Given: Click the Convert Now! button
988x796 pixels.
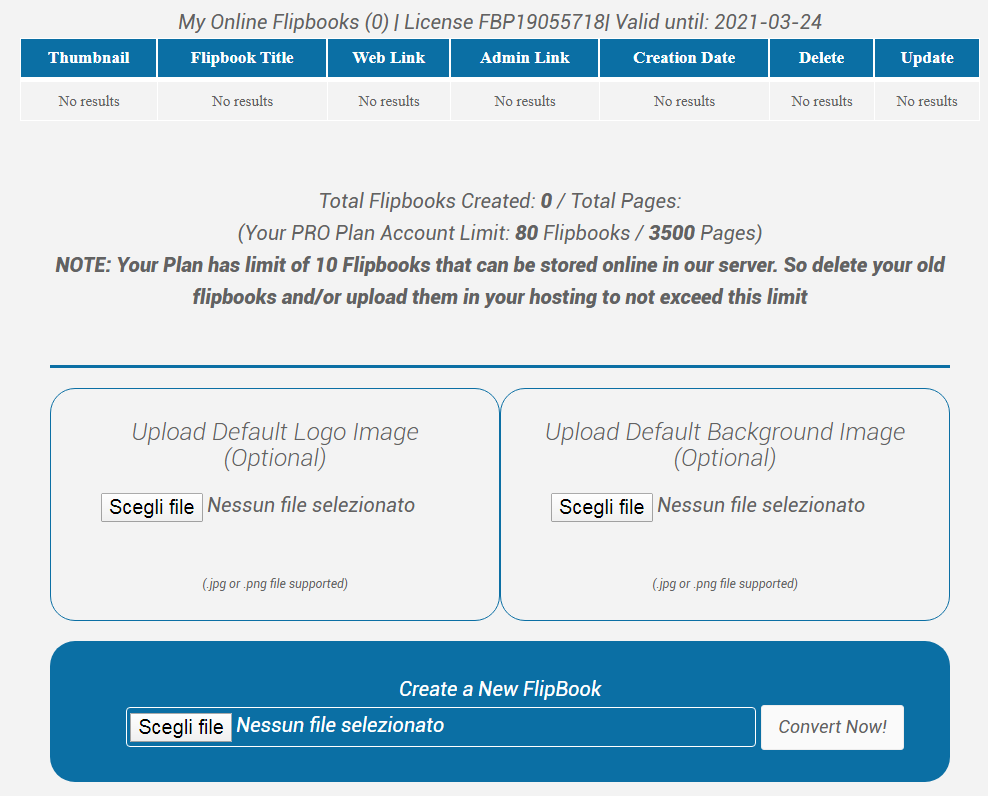Looking at the screenshot, I should tap(832, 727).
